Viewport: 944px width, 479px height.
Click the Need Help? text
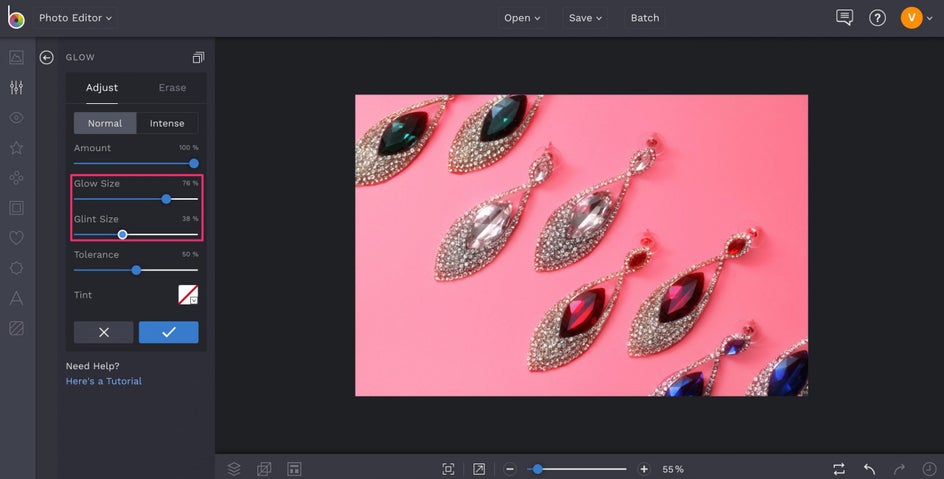(93, 366)
